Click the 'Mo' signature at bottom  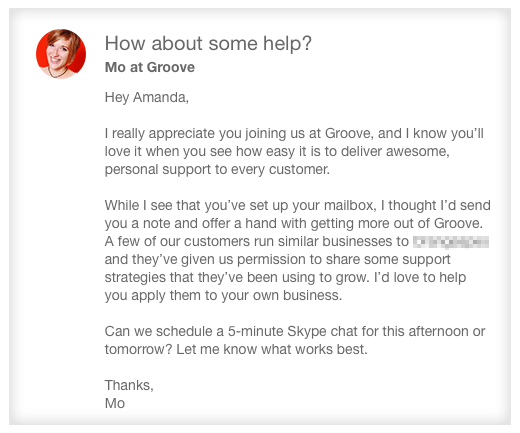pyautogui.click(x=115, y=403)
